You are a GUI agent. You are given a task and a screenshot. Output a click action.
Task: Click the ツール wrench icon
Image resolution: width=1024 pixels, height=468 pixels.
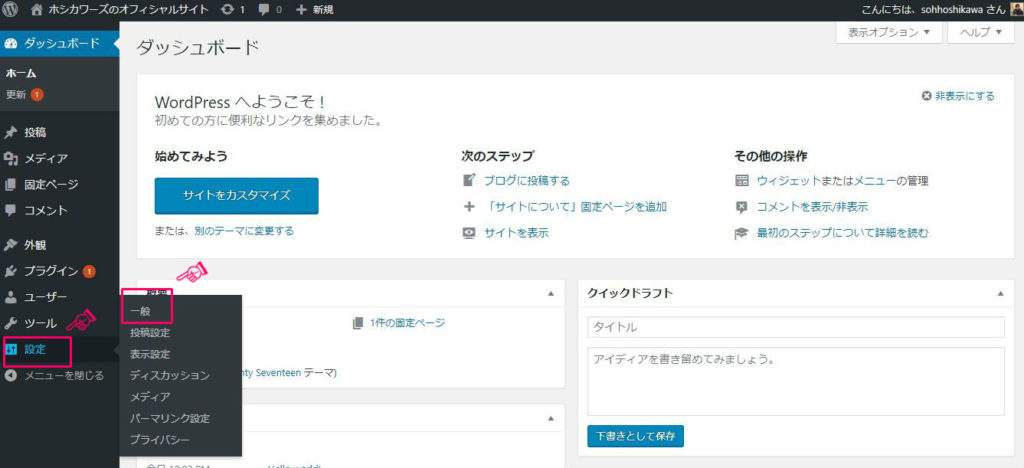pyautogui.click(x=10, y=323)
